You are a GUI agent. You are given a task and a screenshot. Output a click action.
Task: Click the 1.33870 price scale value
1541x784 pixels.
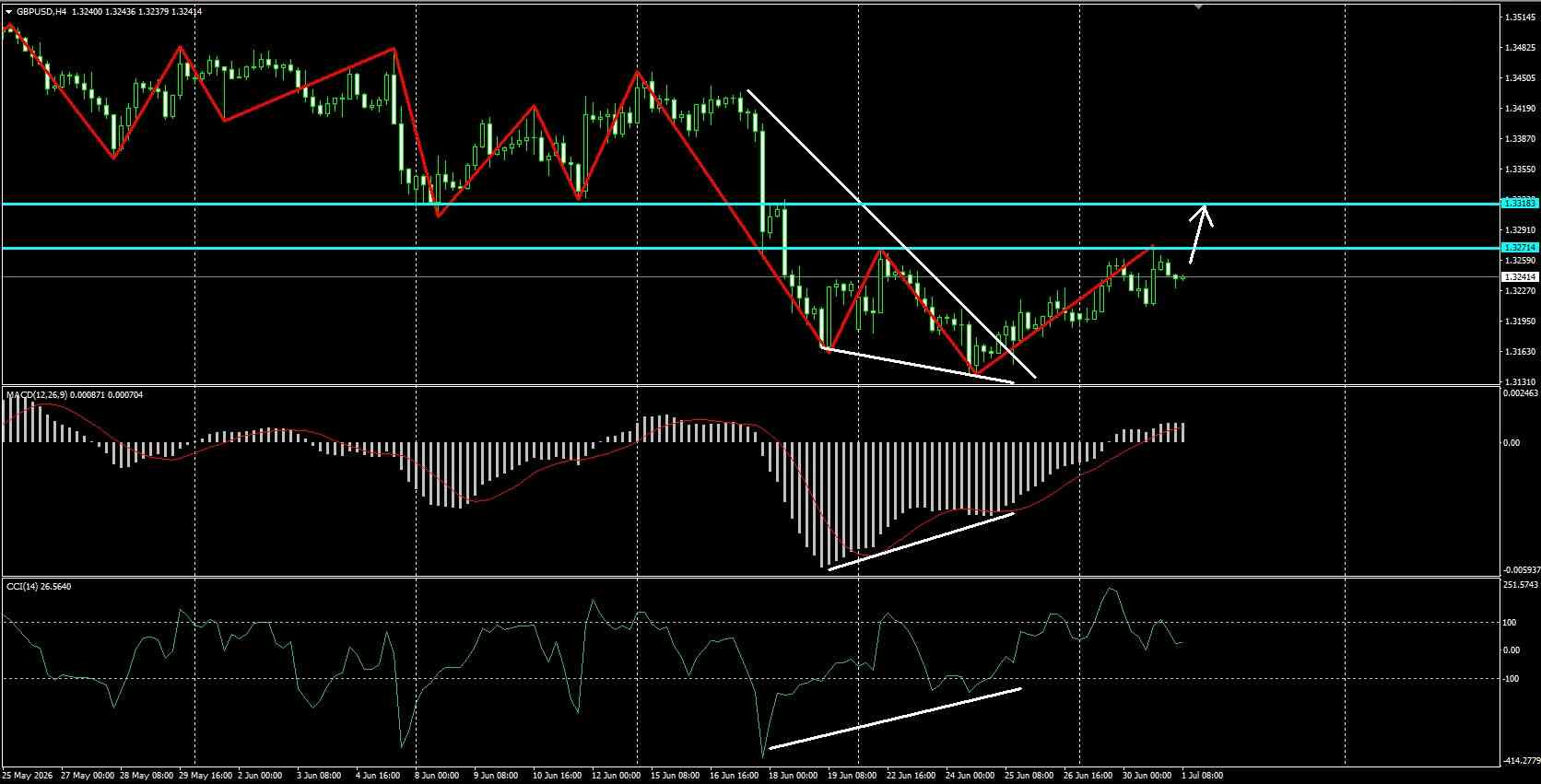click(1520, 139)
